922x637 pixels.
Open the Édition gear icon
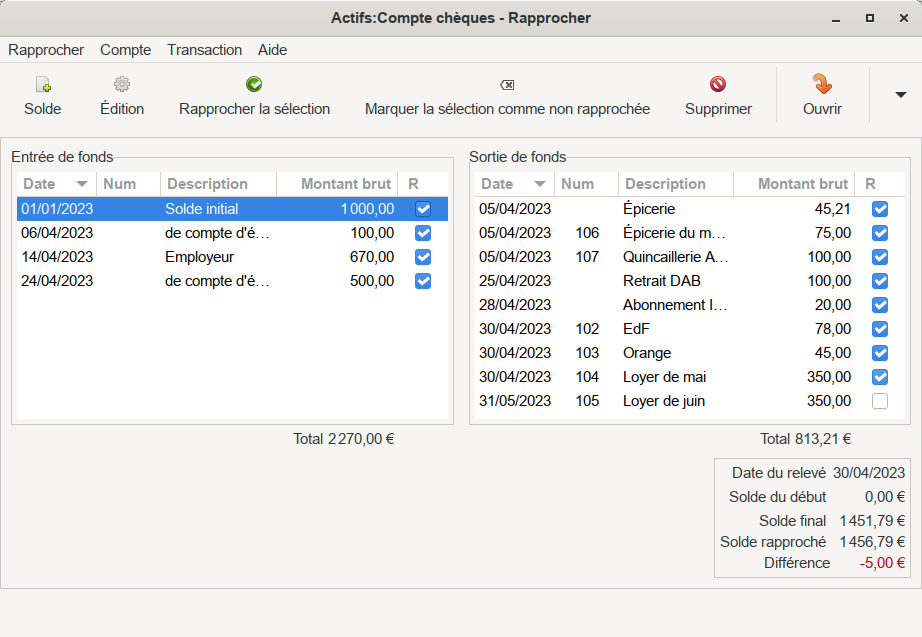click(x=122, y=85)
